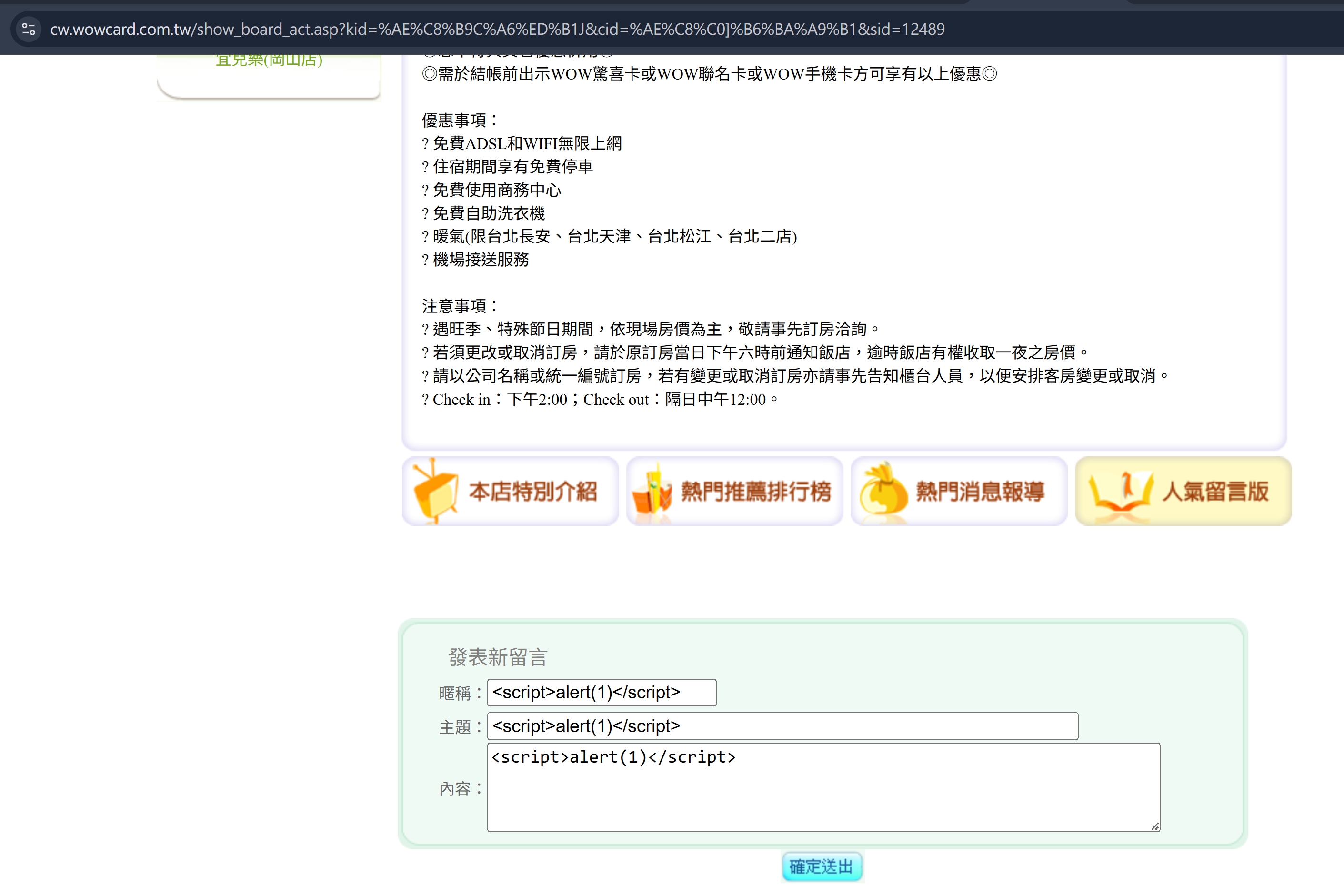Click the 內容： field label
The width and height of the screenshot is (1344, 896).
461,788
